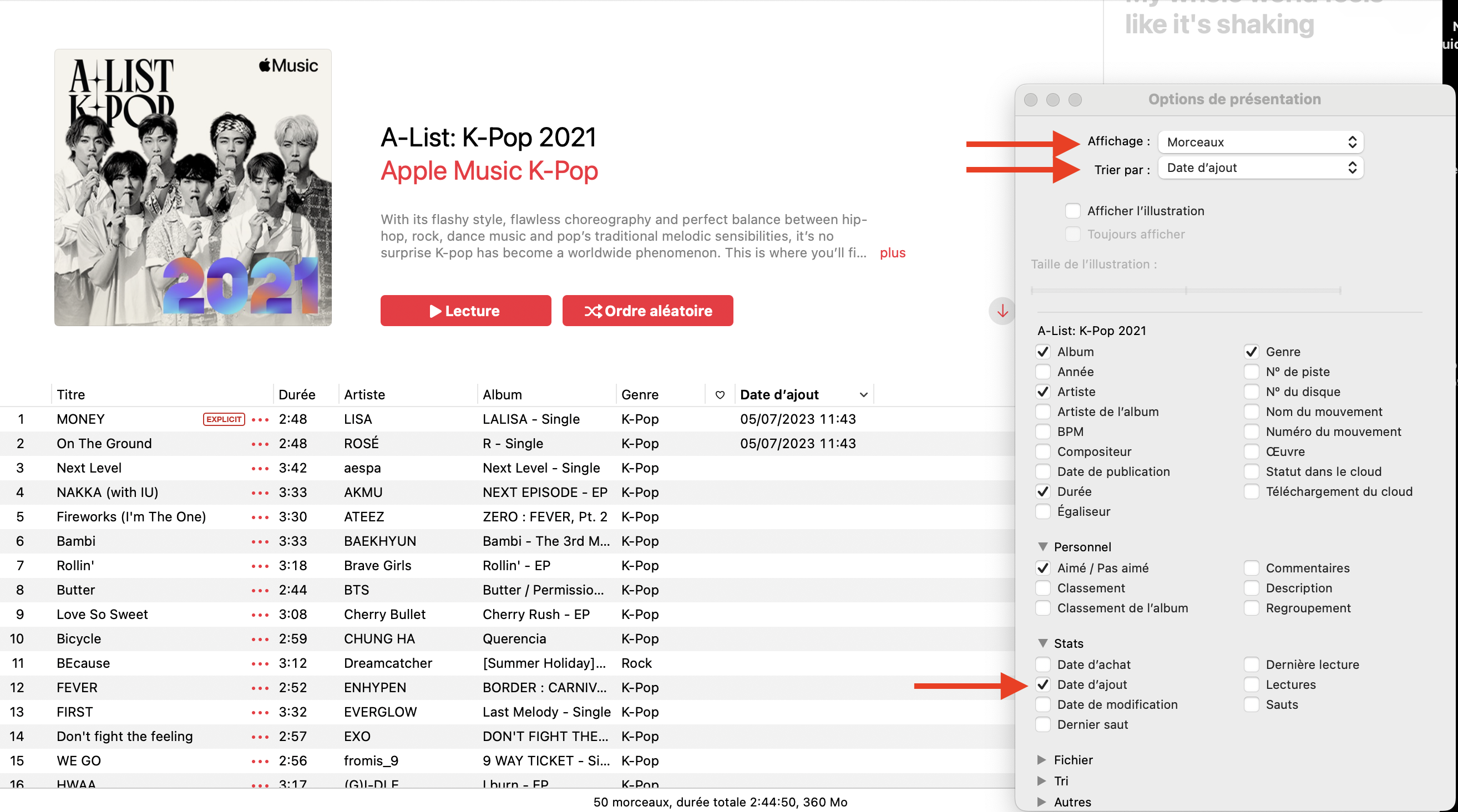This screenshot has width=1458, height=812.
Task: Expand the Fichier section
Action: coord(1041,760)
